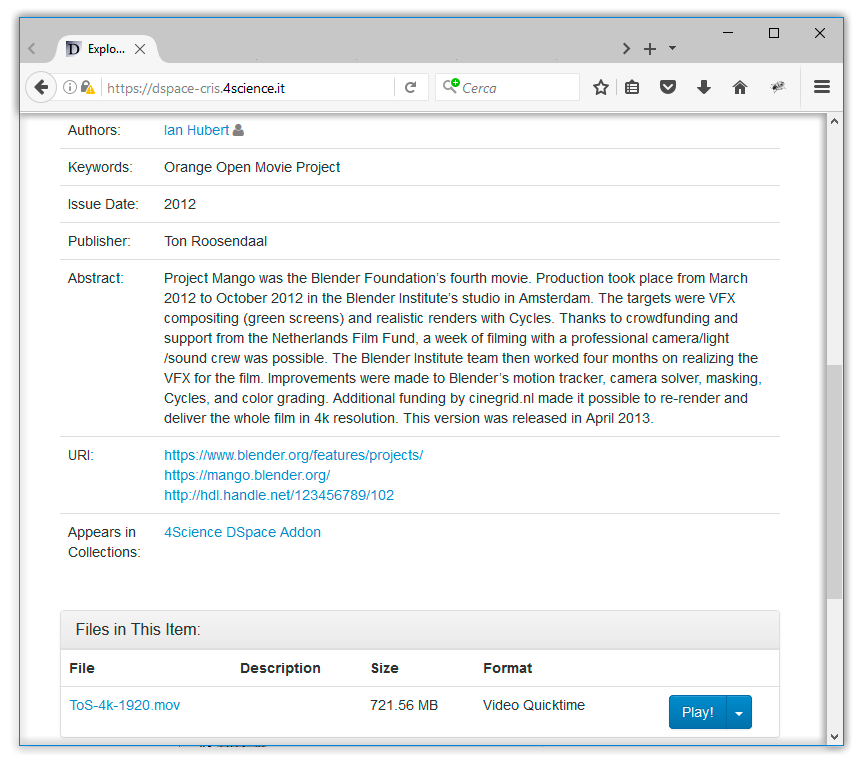Viewport: 864px width, 764px height.
Task: Click the URI label
Action: coord(81,455)
